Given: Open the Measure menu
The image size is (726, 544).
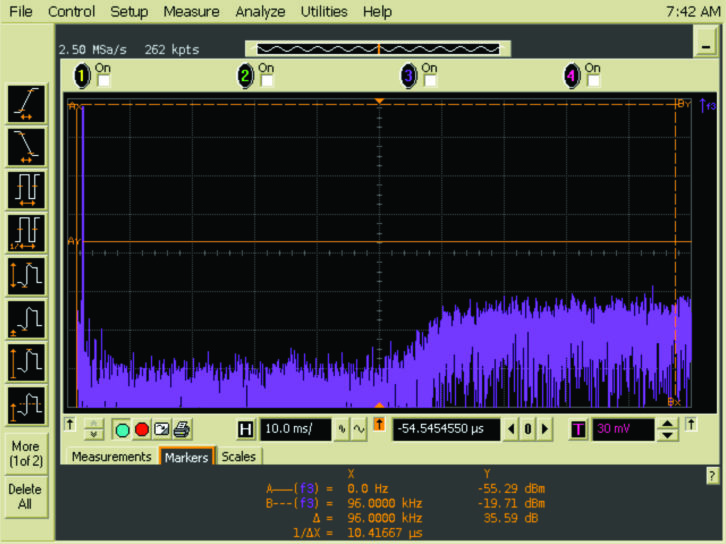Looking at the screenshot, I should tap(191, 11).
